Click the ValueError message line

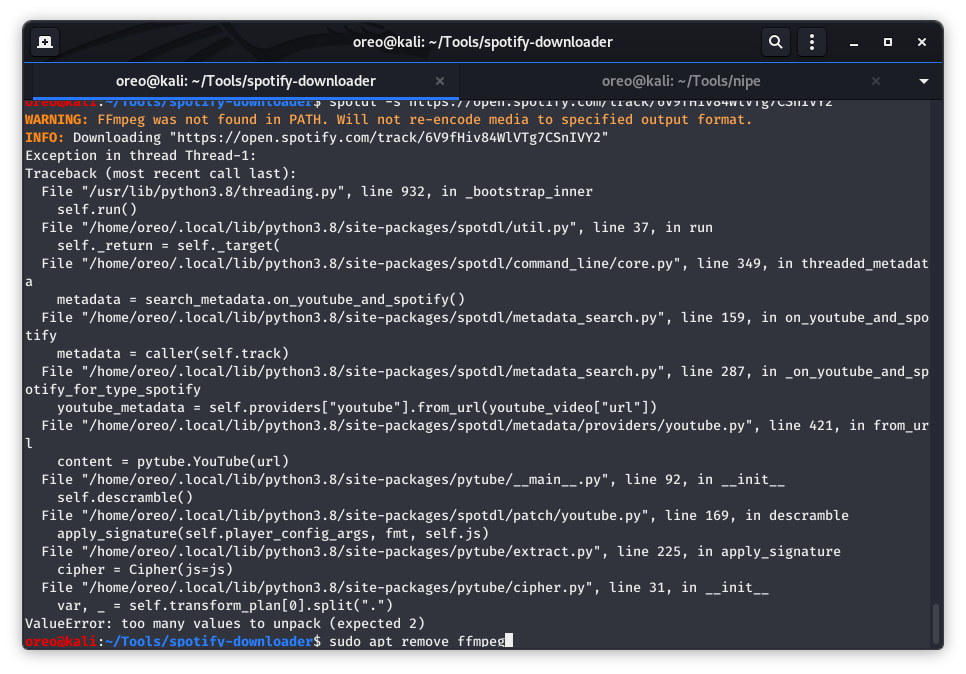tap(225, 623)
